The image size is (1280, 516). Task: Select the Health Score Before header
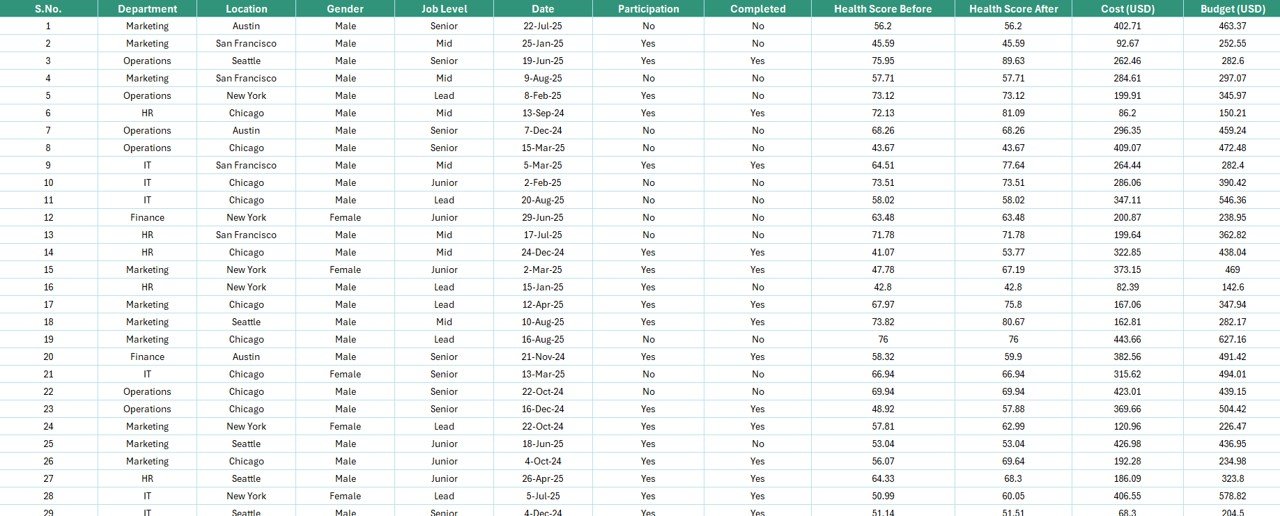883,9
